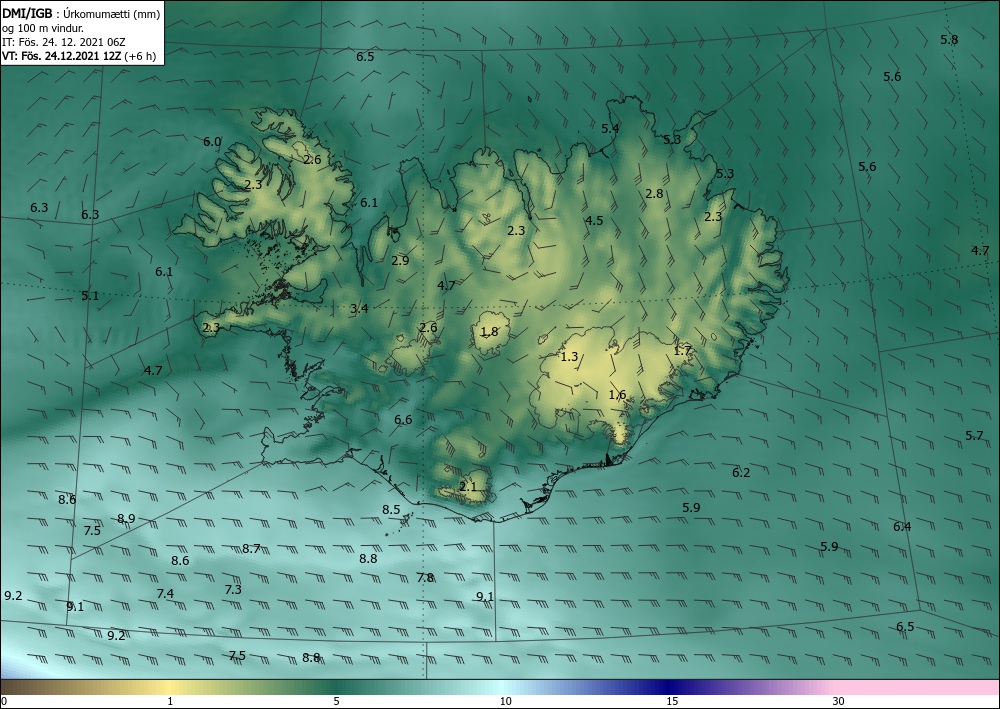Click the 2.9 map value
Screen dimensions: 1000x709
(400, 260)
